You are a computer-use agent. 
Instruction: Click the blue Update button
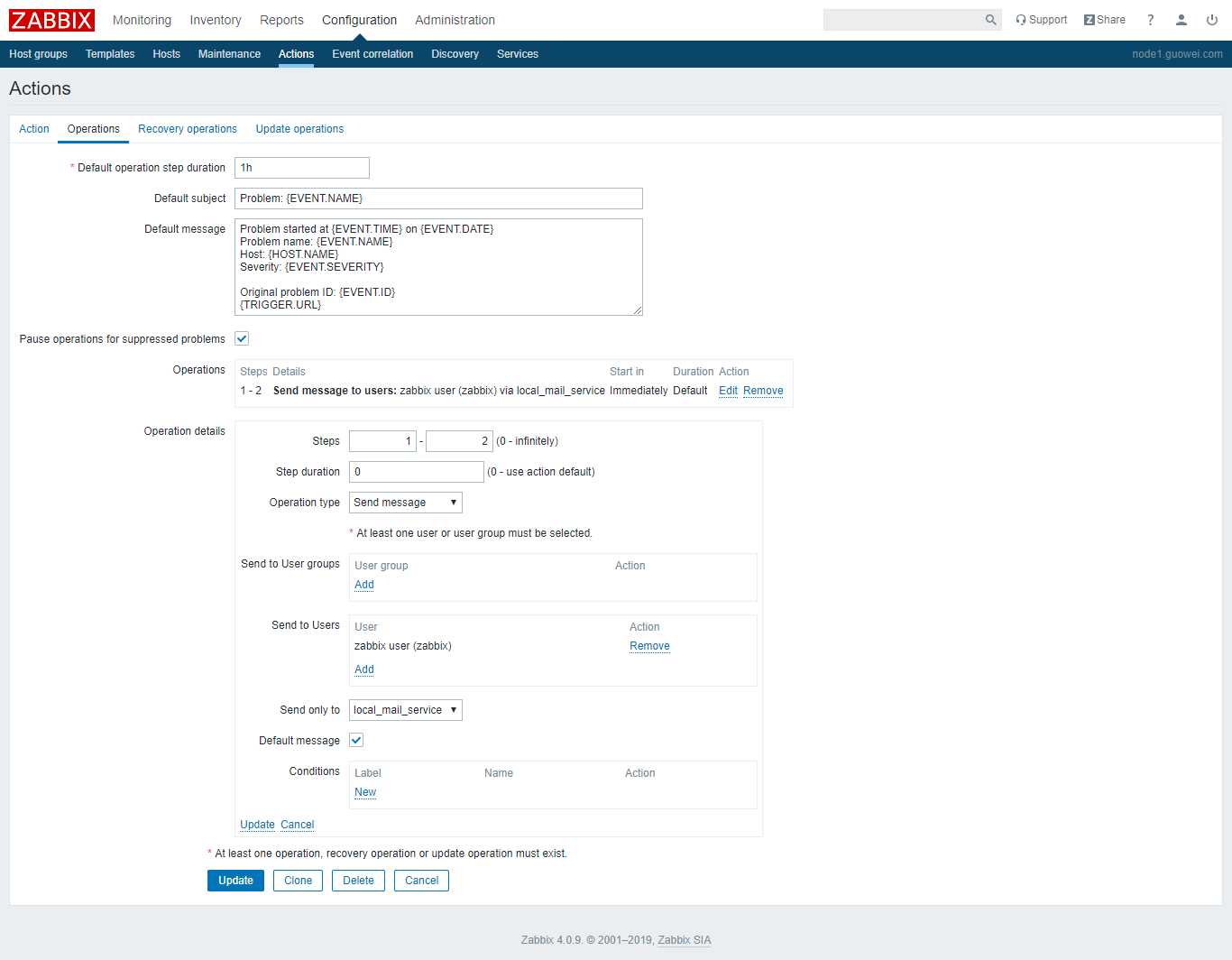[235, 881]
